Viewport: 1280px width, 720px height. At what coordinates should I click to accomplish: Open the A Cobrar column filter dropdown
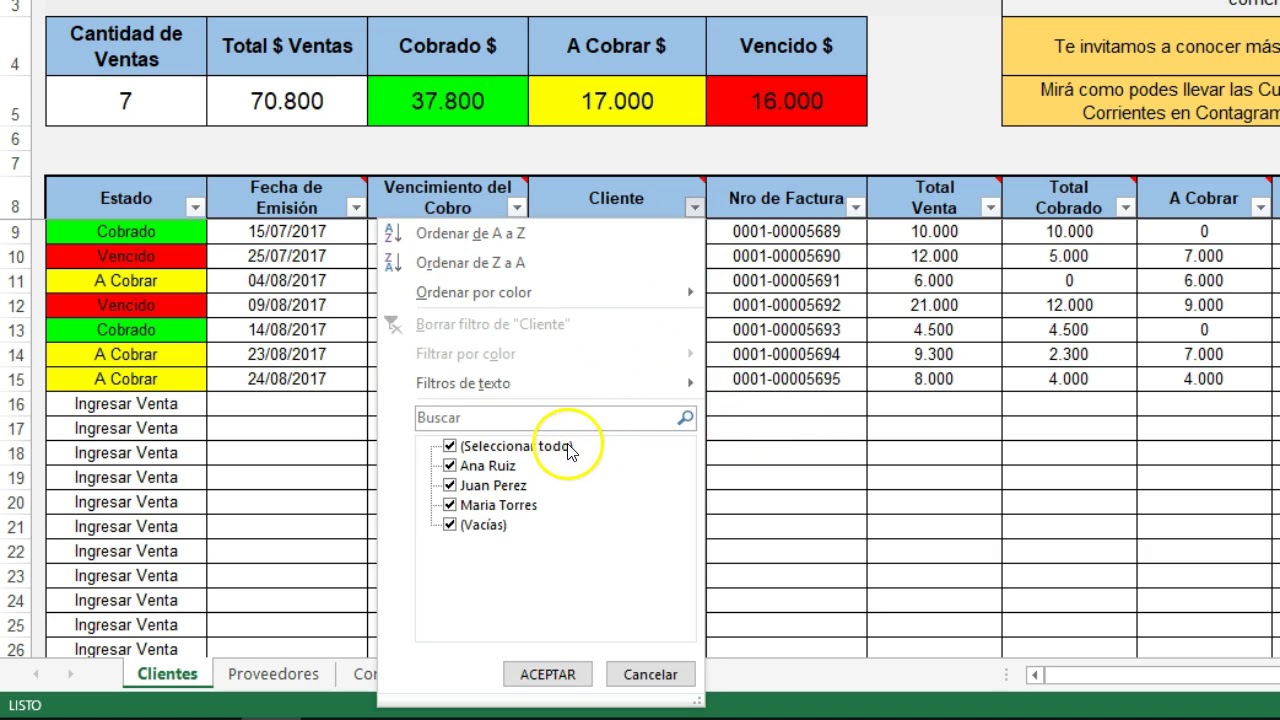point(1260,208)
